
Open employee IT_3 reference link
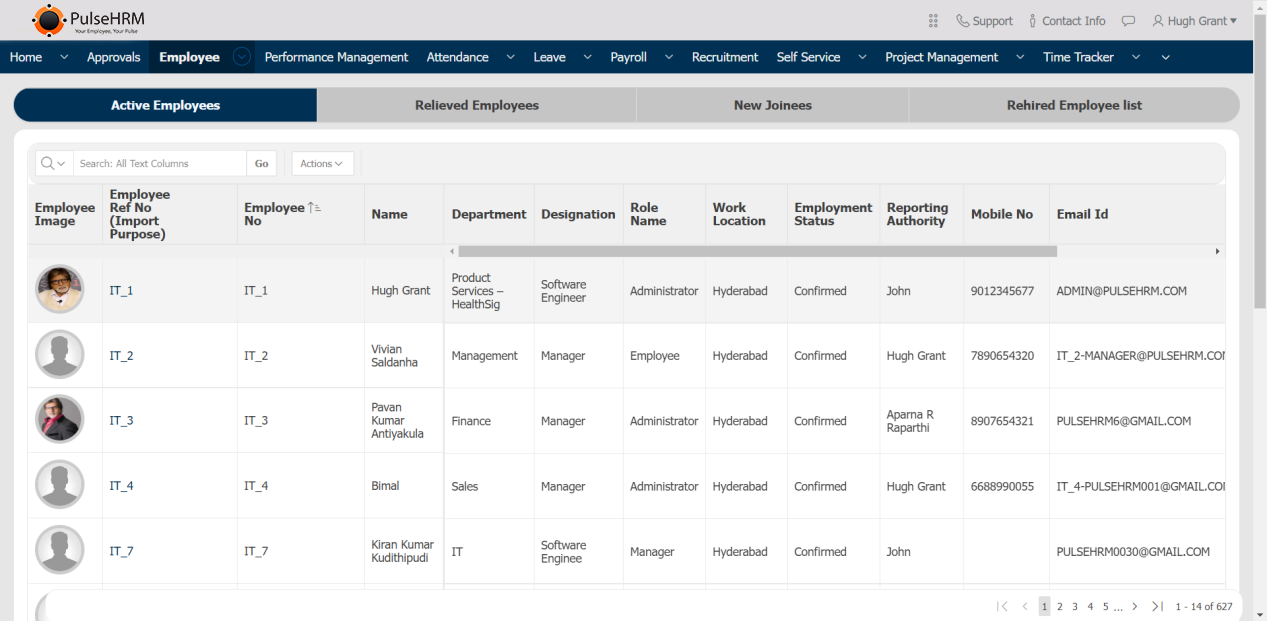coord(121,421)
